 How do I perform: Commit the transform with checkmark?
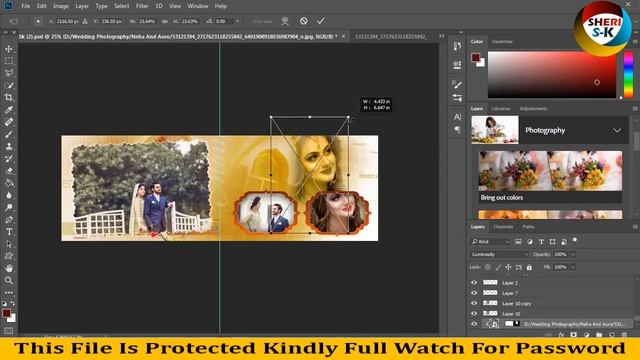coord(321,21)
